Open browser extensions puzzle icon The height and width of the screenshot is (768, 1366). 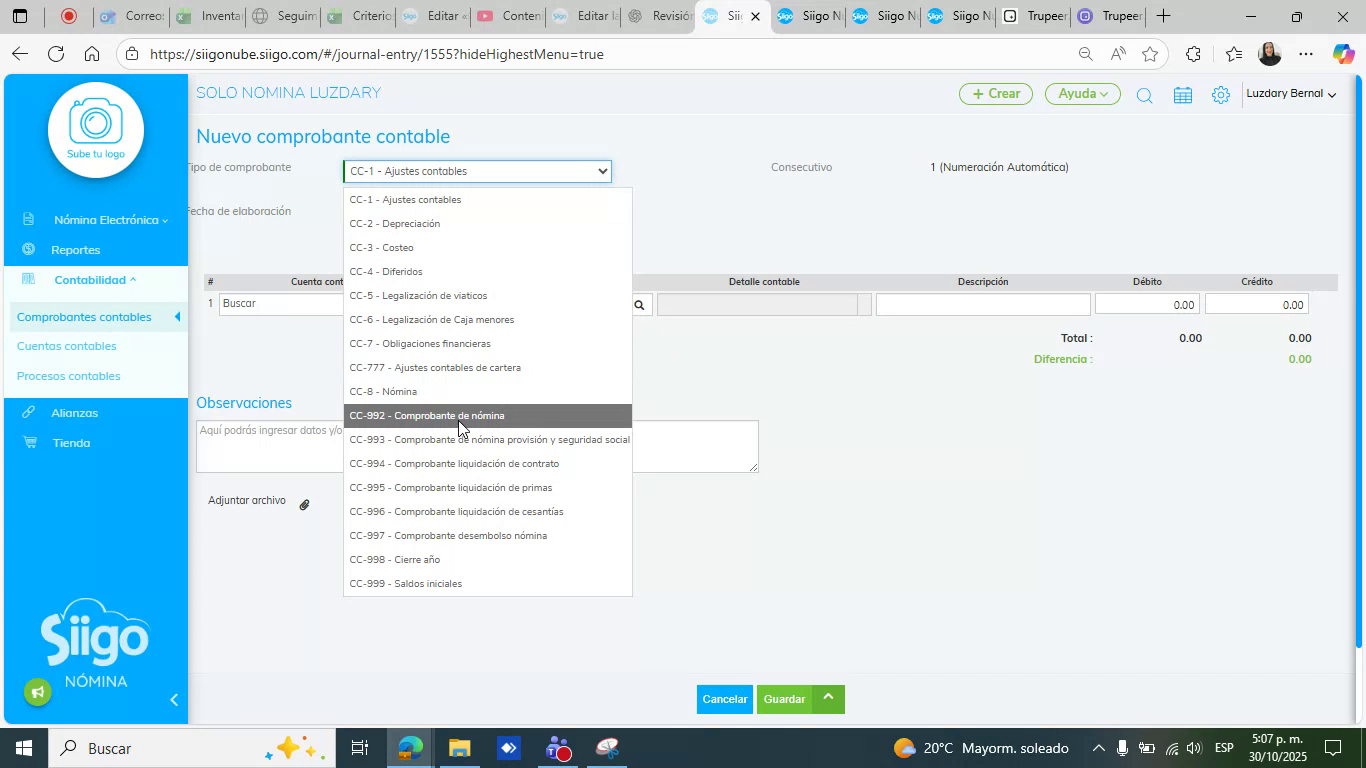(1193, 54)
